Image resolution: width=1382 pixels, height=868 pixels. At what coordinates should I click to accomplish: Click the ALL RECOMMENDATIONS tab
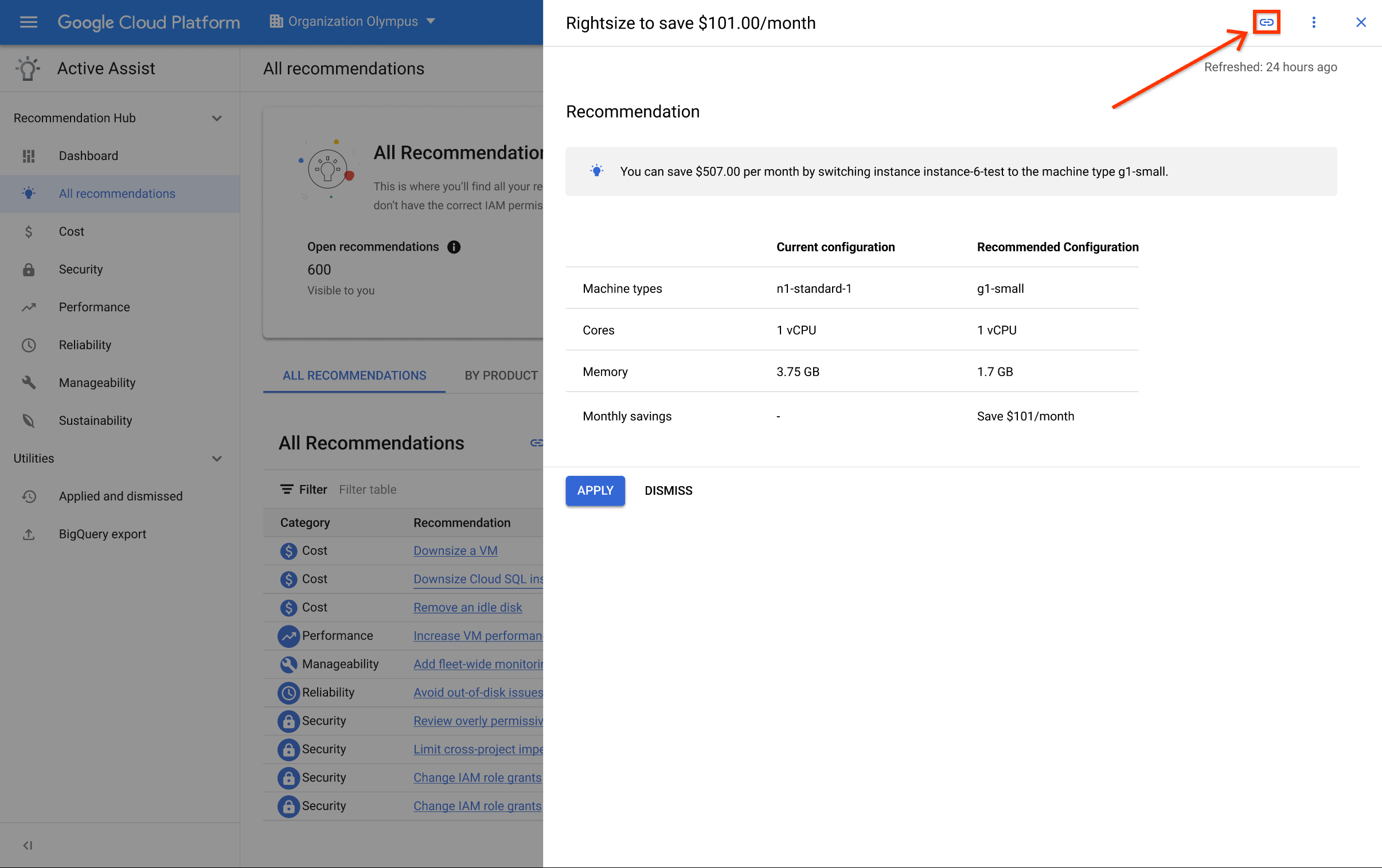pyautogui.click(x=354, y=374)
